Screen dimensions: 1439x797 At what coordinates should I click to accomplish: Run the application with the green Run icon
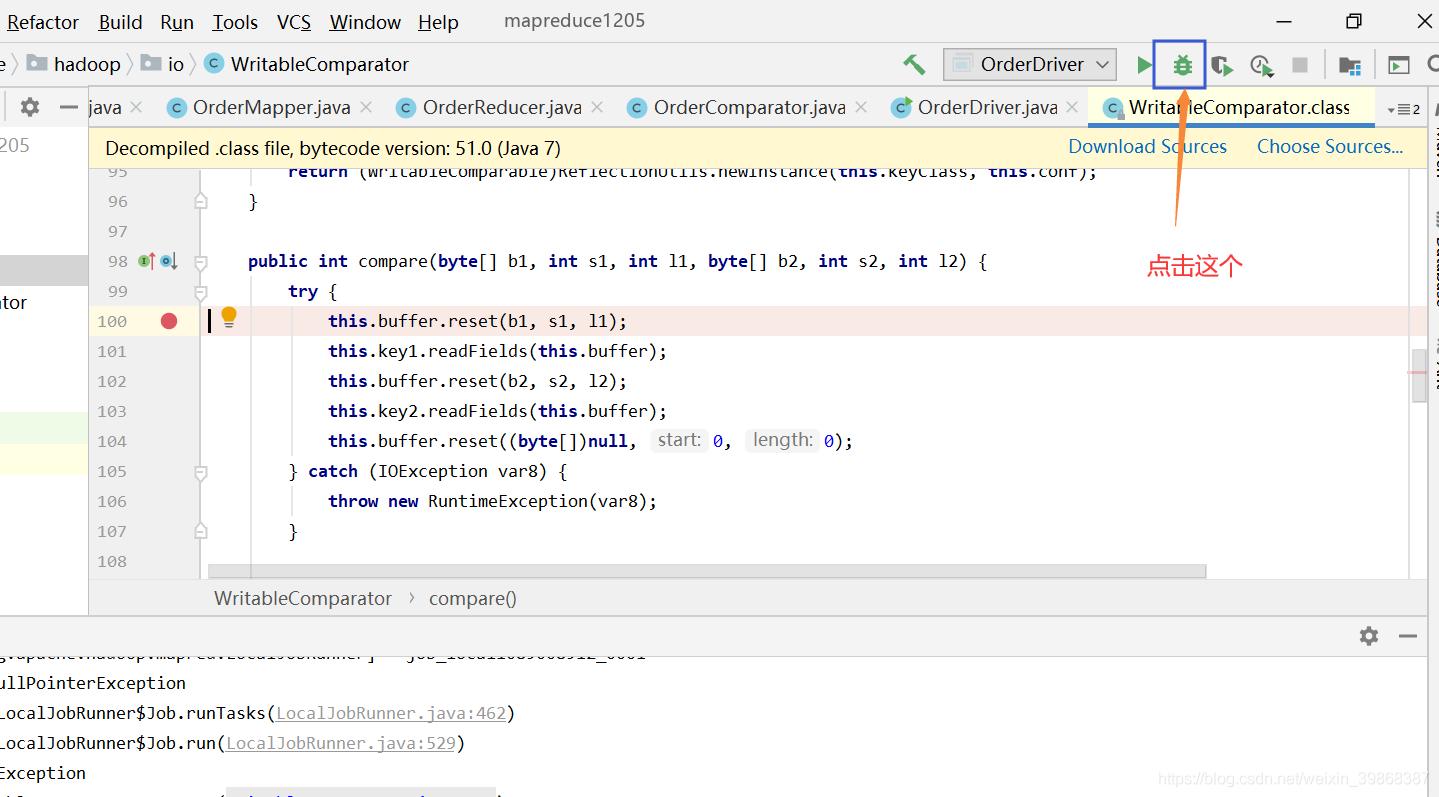[x=1143, y=64]
